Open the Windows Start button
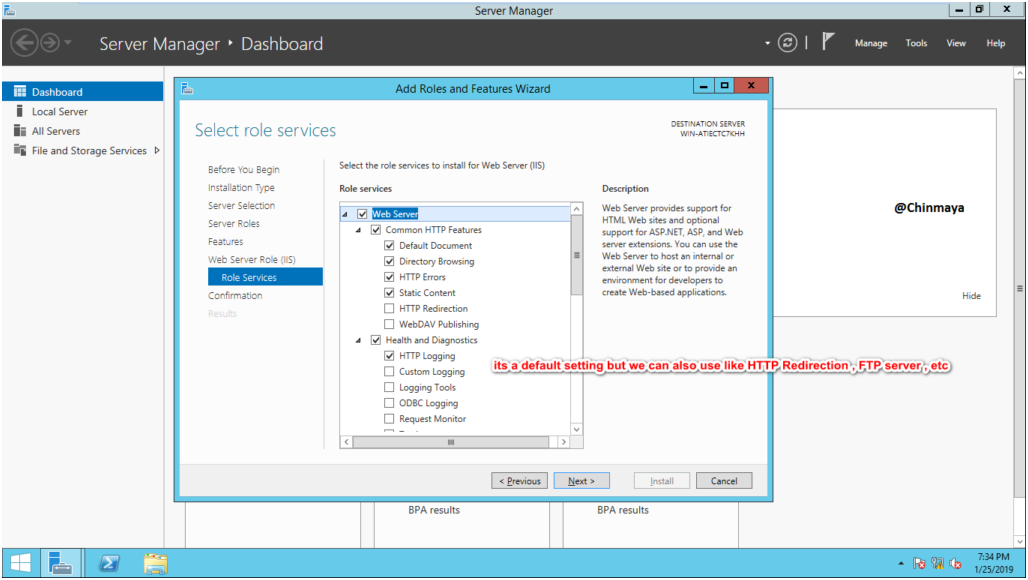 20,563
